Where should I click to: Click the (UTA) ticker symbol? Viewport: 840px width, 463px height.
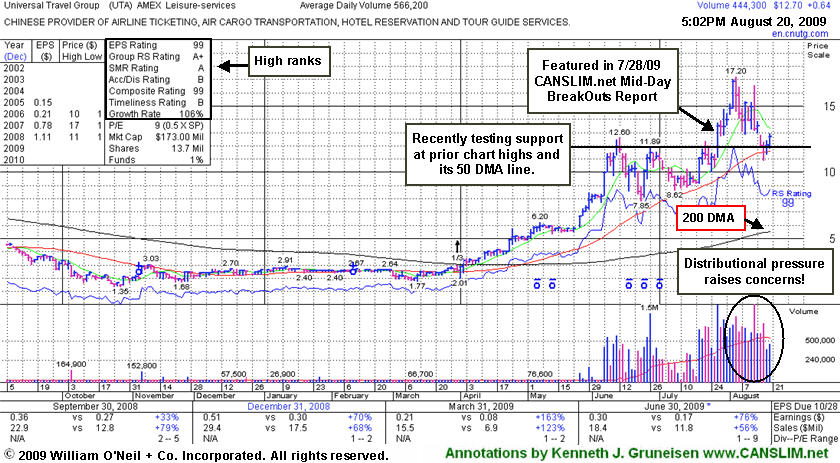[x=123, y=5]
